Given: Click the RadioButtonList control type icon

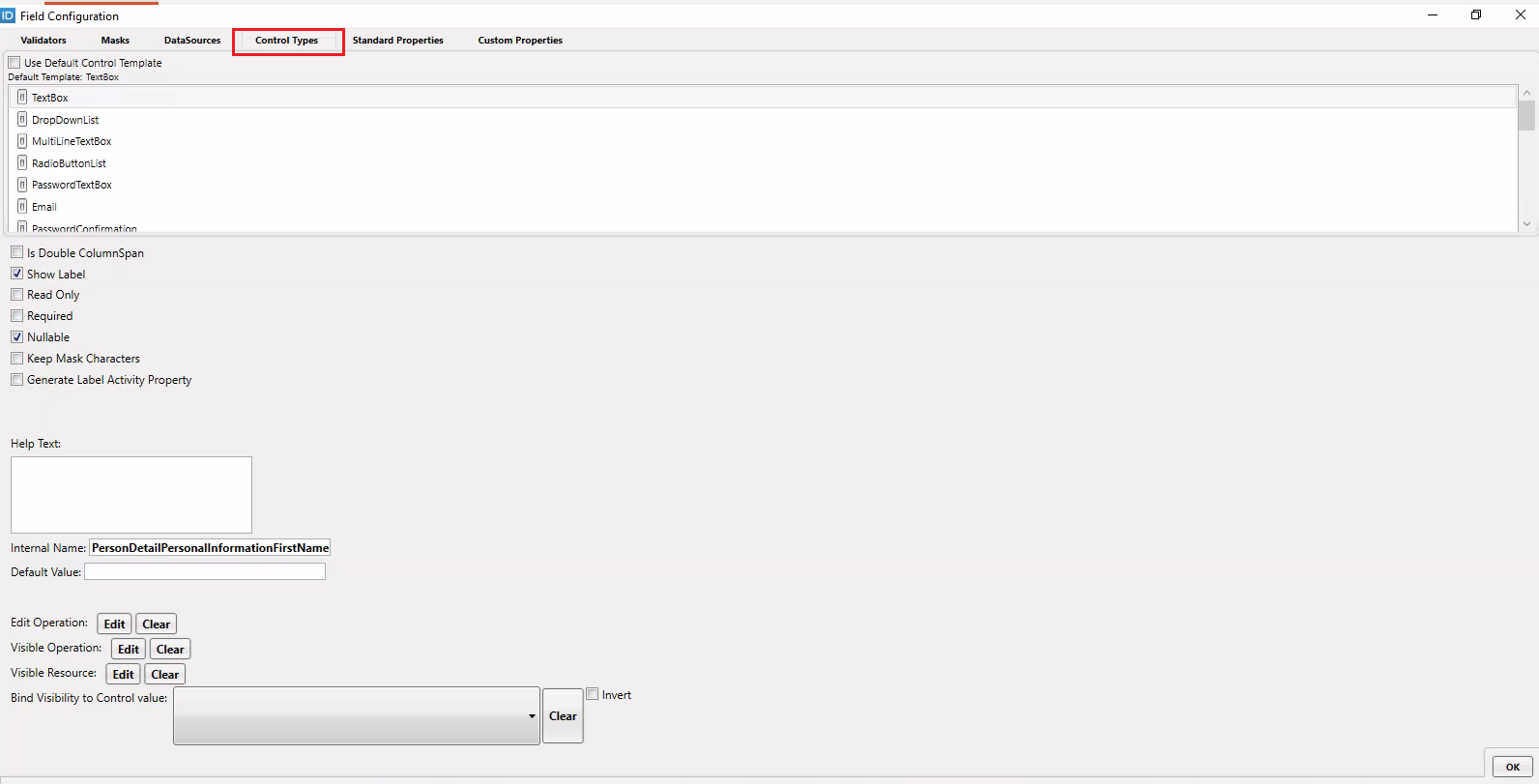Looking at the screenshot, I should click(22, 163).
